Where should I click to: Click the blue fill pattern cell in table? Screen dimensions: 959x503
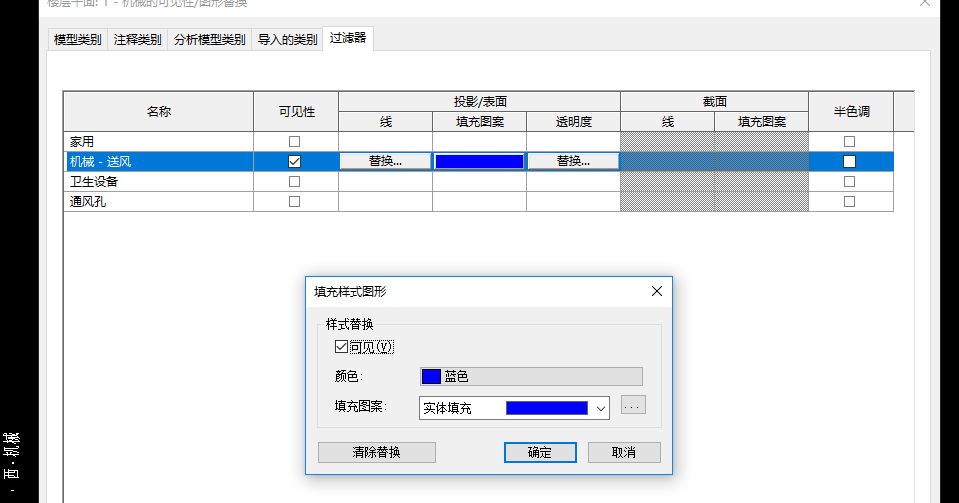[x=479, y=162]
